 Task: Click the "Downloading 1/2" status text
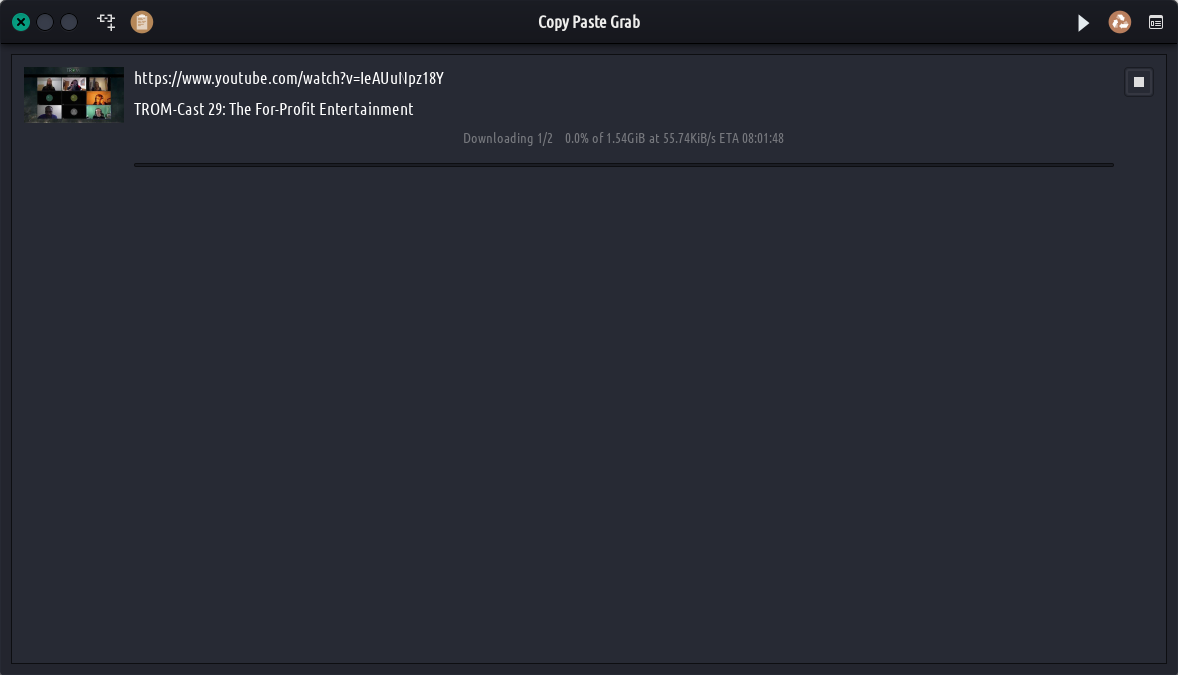coord(507,138)
